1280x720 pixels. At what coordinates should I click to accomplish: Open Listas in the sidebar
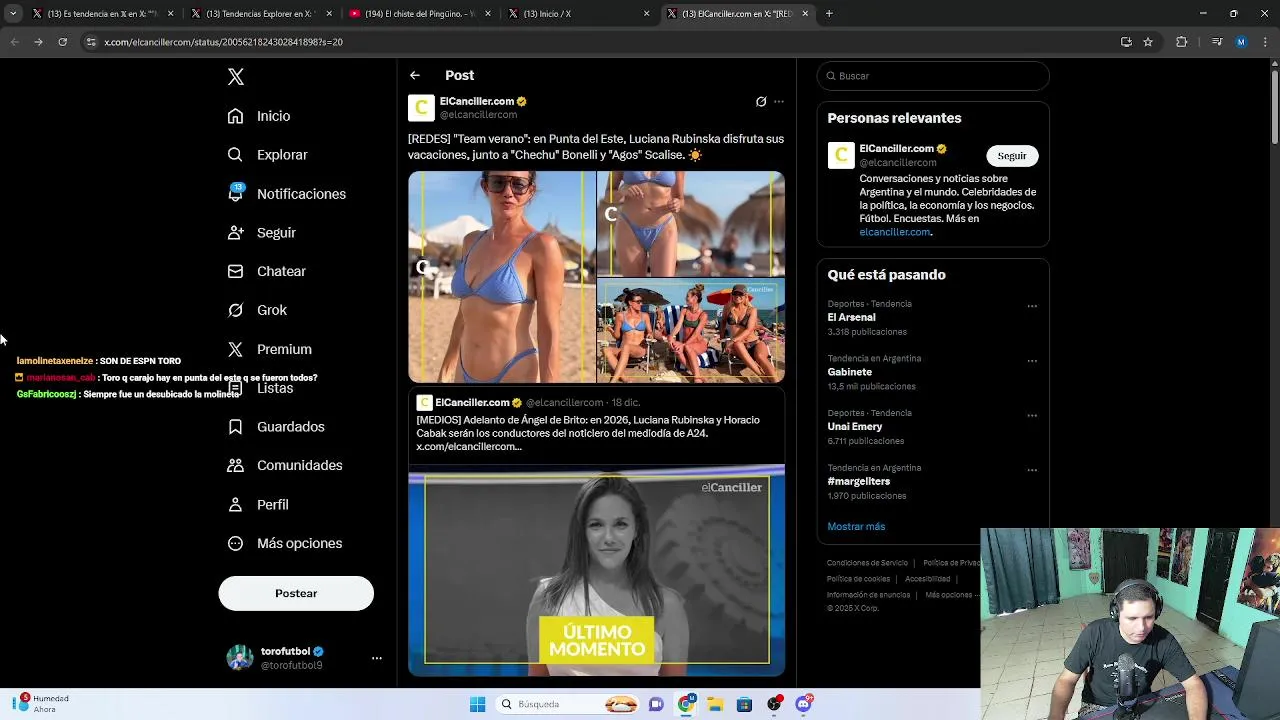(x=260, y=388)
